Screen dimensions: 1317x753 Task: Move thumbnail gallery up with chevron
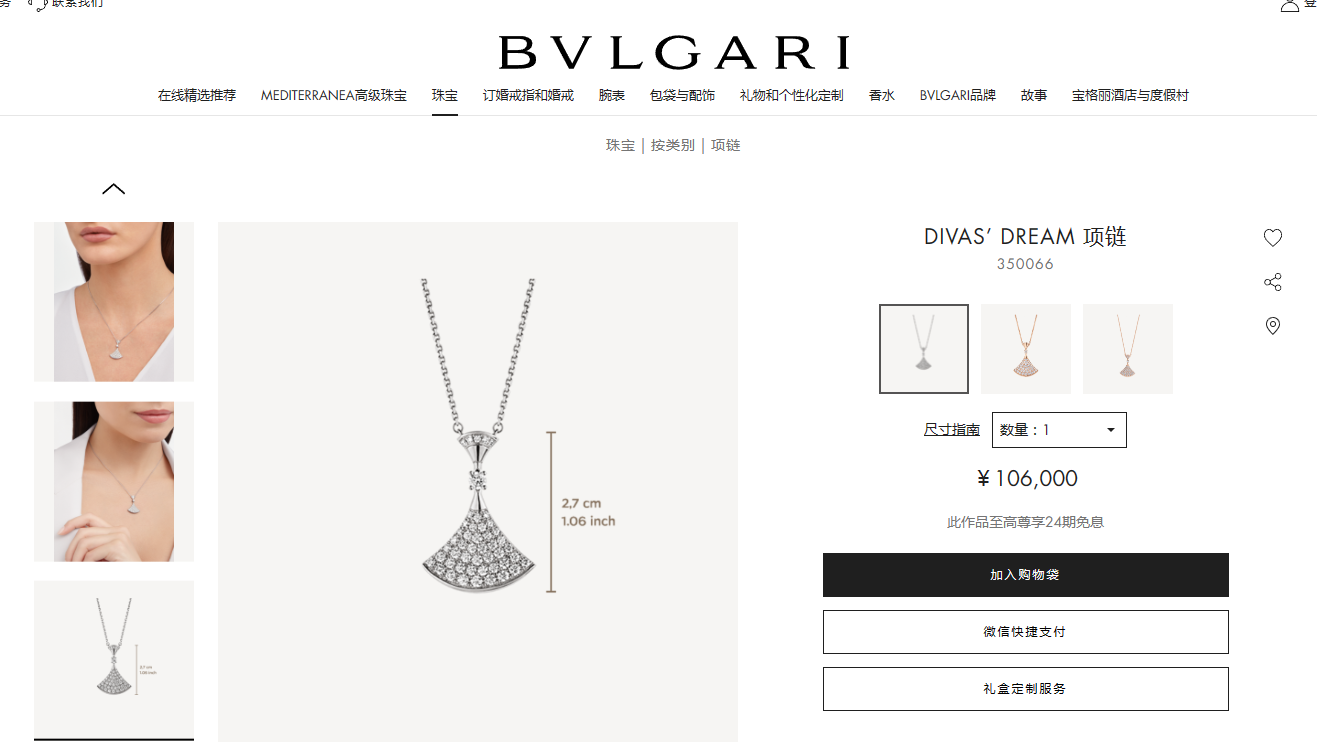point(113,189)
